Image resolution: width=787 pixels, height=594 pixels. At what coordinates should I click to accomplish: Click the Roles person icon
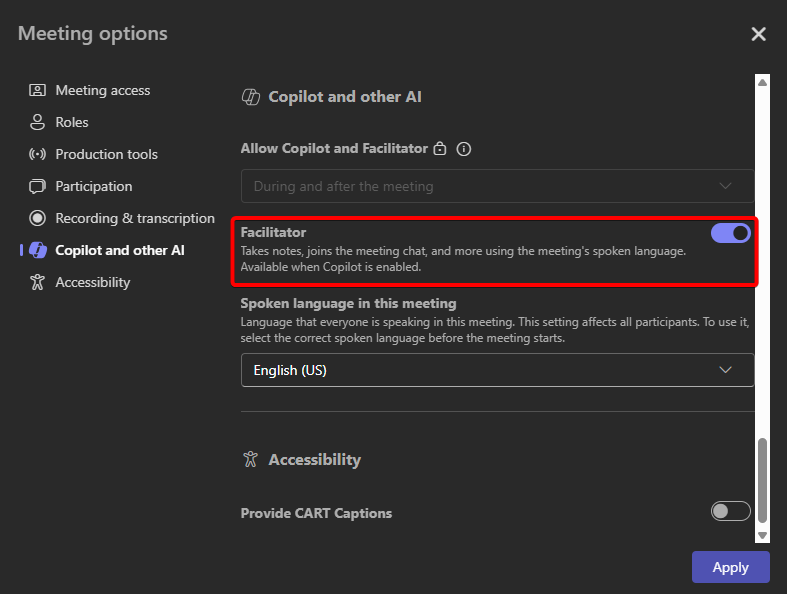pyautogui.click(x=37, y=122)
